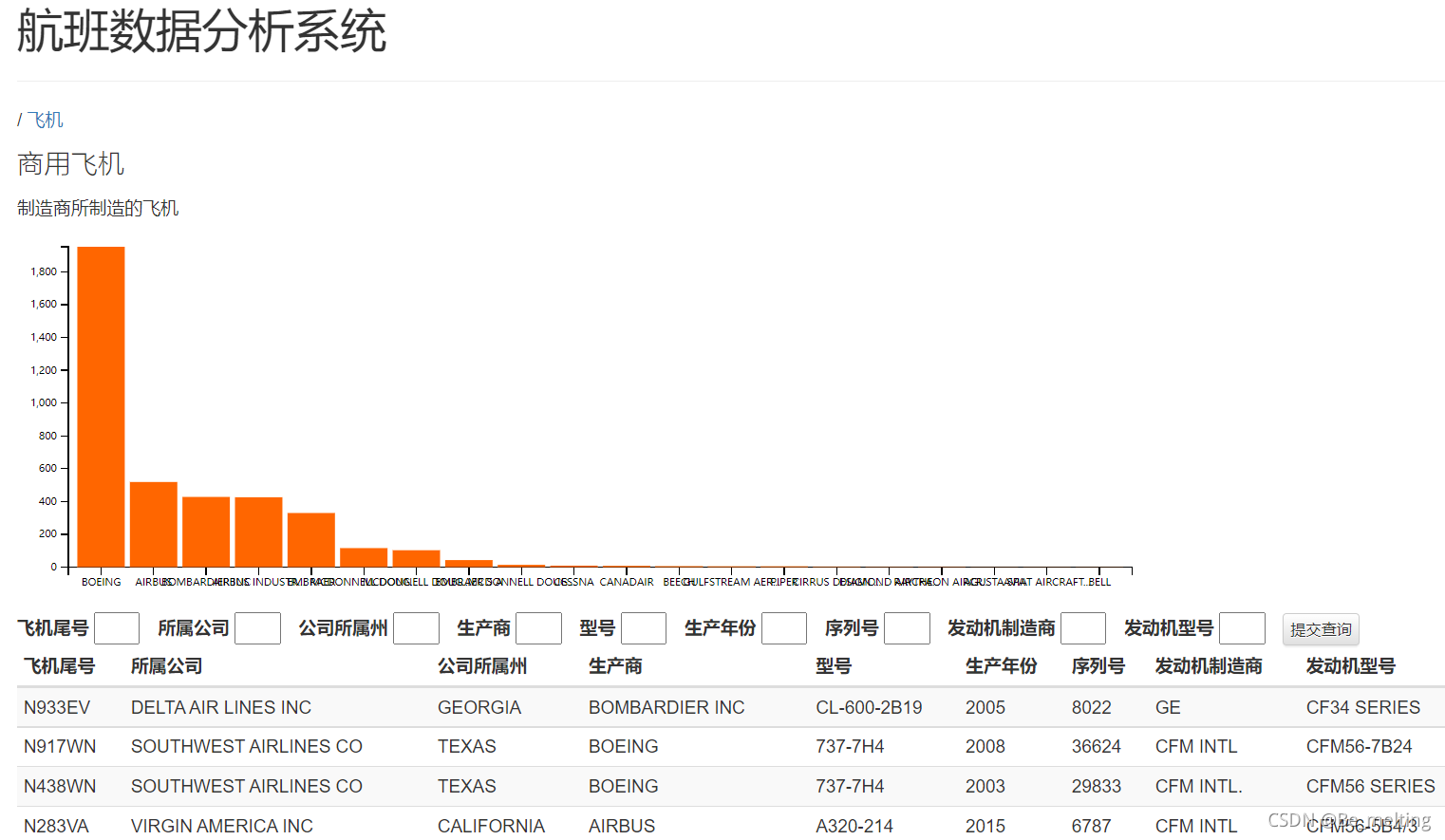This screenshot has height=840, width=1445.
Task: Click the 商用飞机 section heading
Action: (71, 164)
